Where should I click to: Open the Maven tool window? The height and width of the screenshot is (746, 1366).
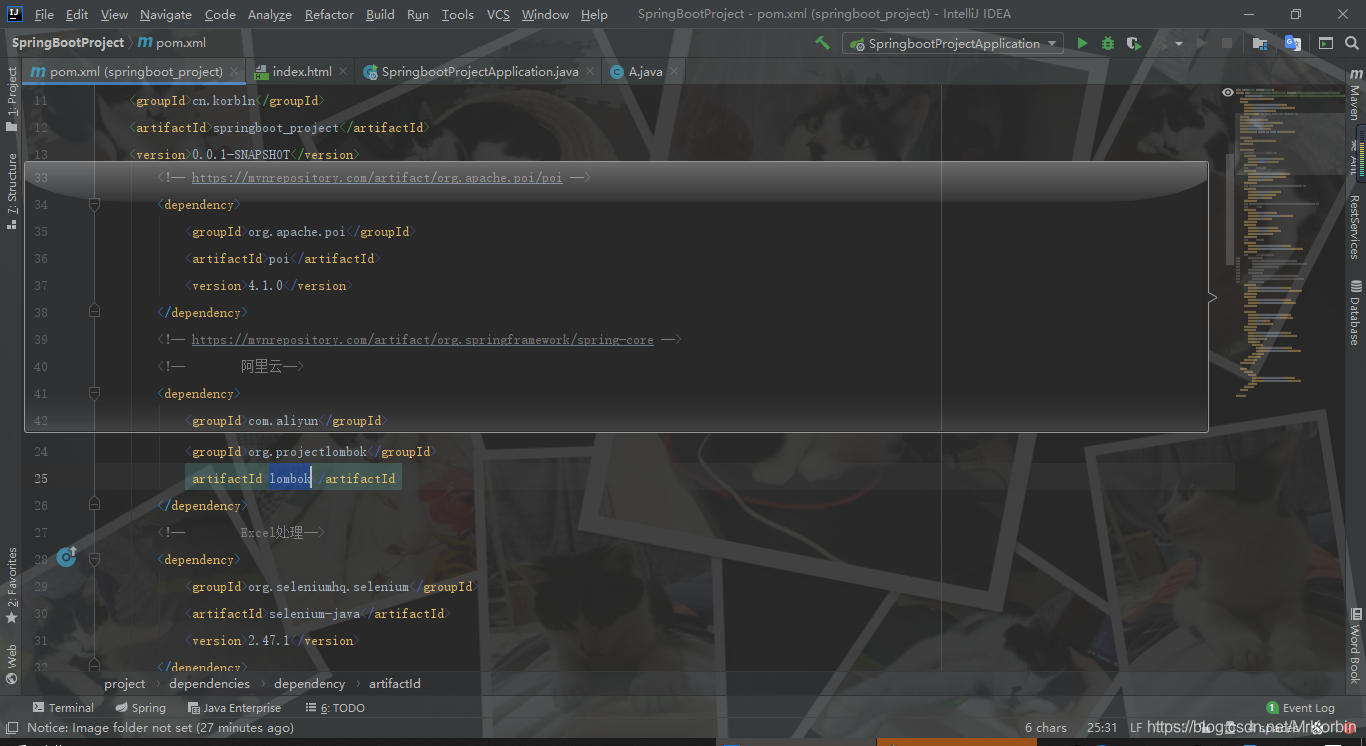pyautogui.click(x=1355, y=95)
